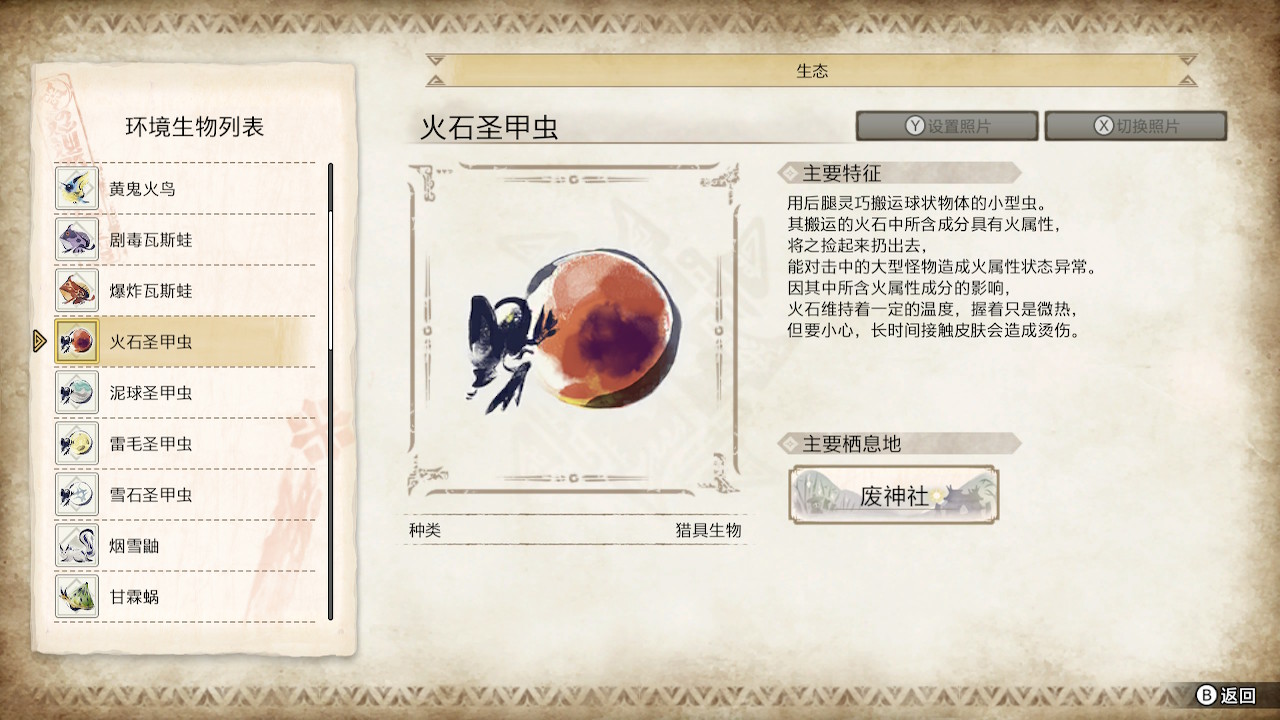The image size is (1280, 720).
Task: Select the highlighted 火石圣甲虫 list entry
Action: click(x=185, y=341)
